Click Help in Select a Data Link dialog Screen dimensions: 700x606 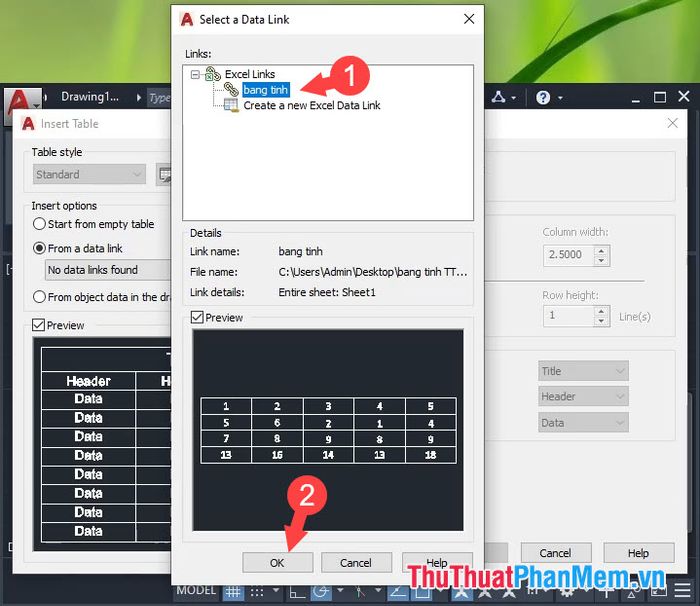point(437,562)
